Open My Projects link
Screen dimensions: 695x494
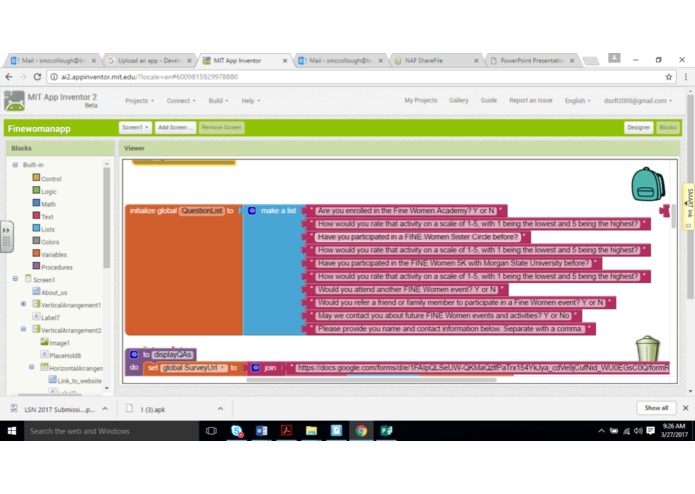[421, 101]
